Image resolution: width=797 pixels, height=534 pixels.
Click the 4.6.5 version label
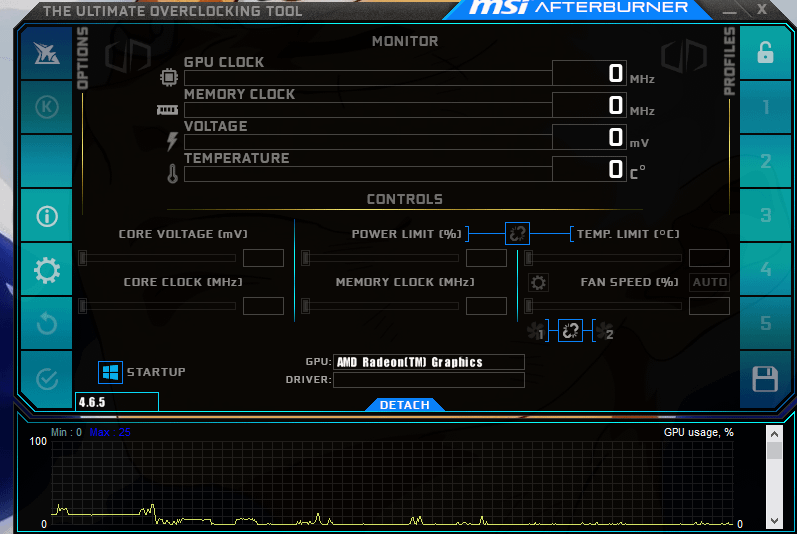(x=92, y=402)
